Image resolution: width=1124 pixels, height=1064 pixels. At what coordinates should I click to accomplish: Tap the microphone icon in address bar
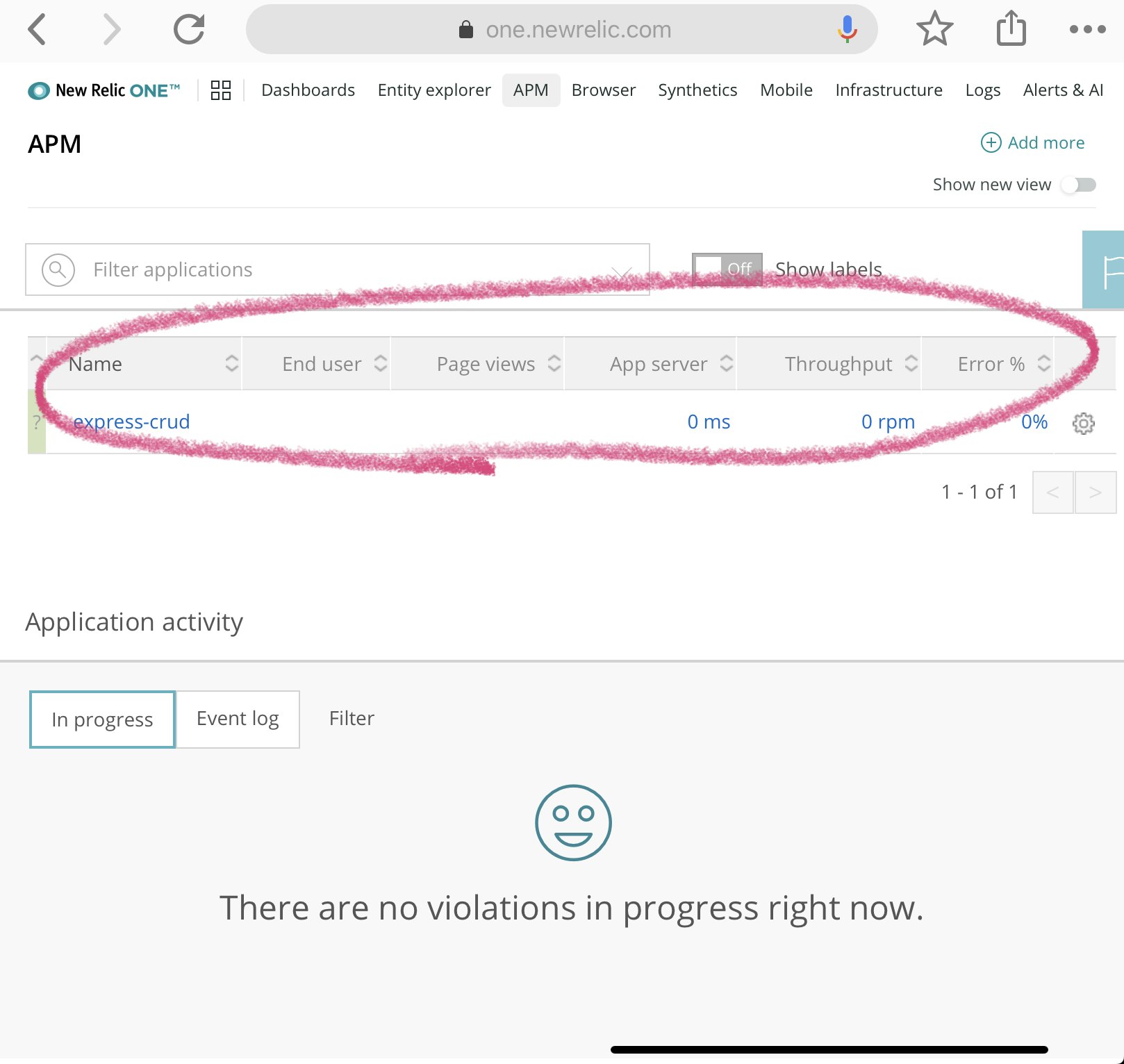pyautogui.click(x=847, y=29)
